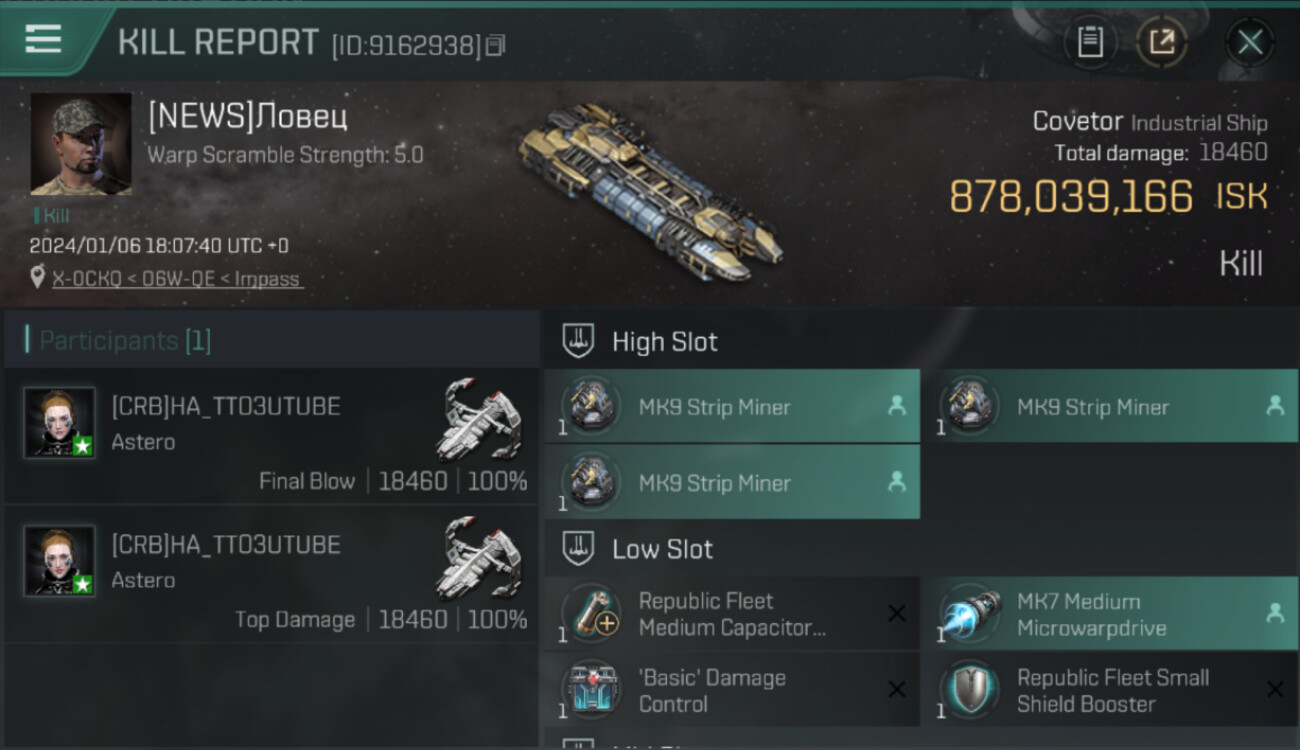Select MK7 Medium Microwarpdrive module

pos(1110,614)
